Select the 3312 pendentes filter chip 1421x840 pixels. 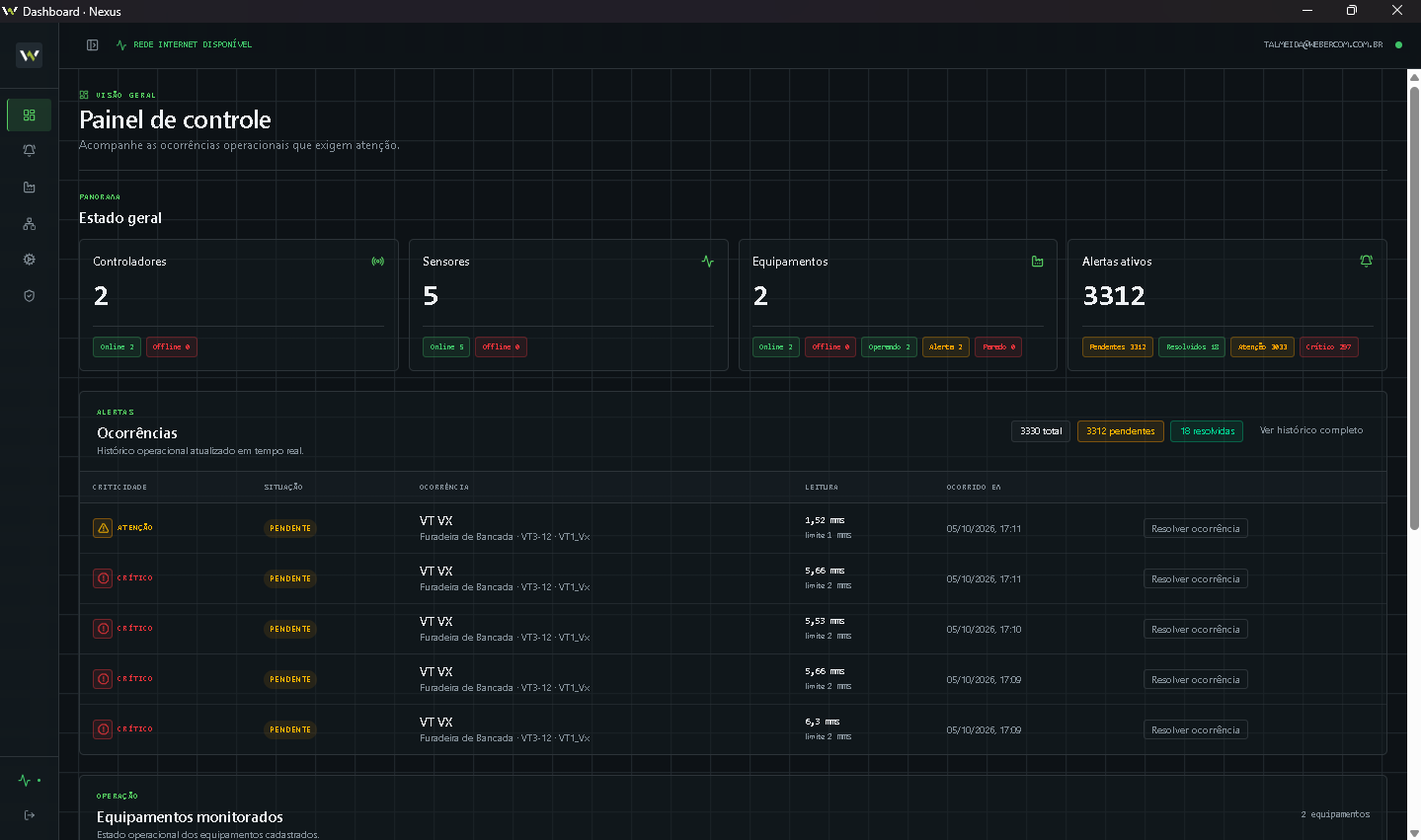(x=1121, y=431)
